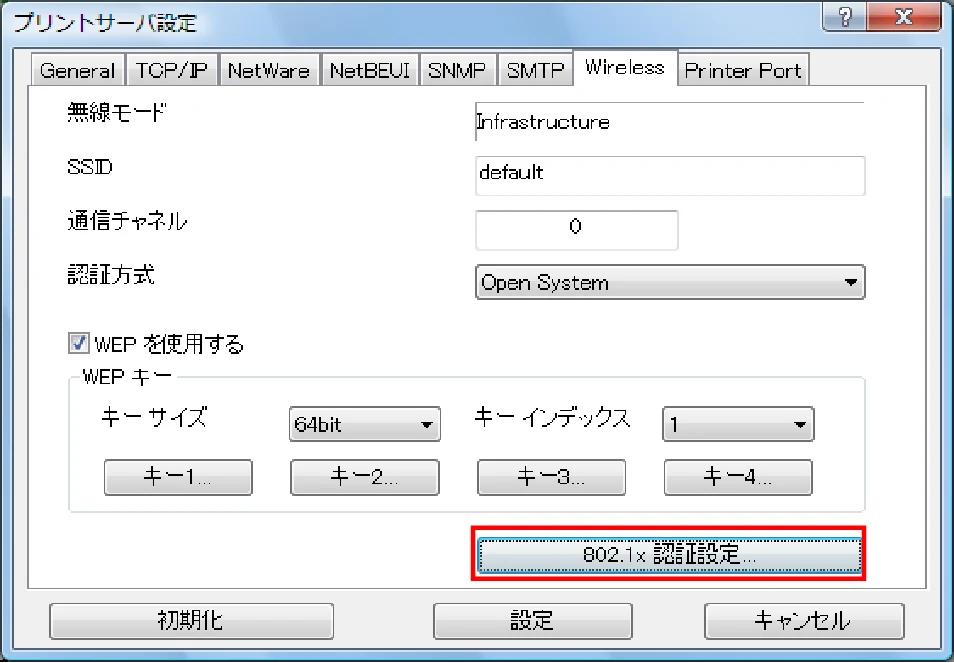954x663 pixels.
Task: Click the help question mark icon
Action: coord(844,16)
